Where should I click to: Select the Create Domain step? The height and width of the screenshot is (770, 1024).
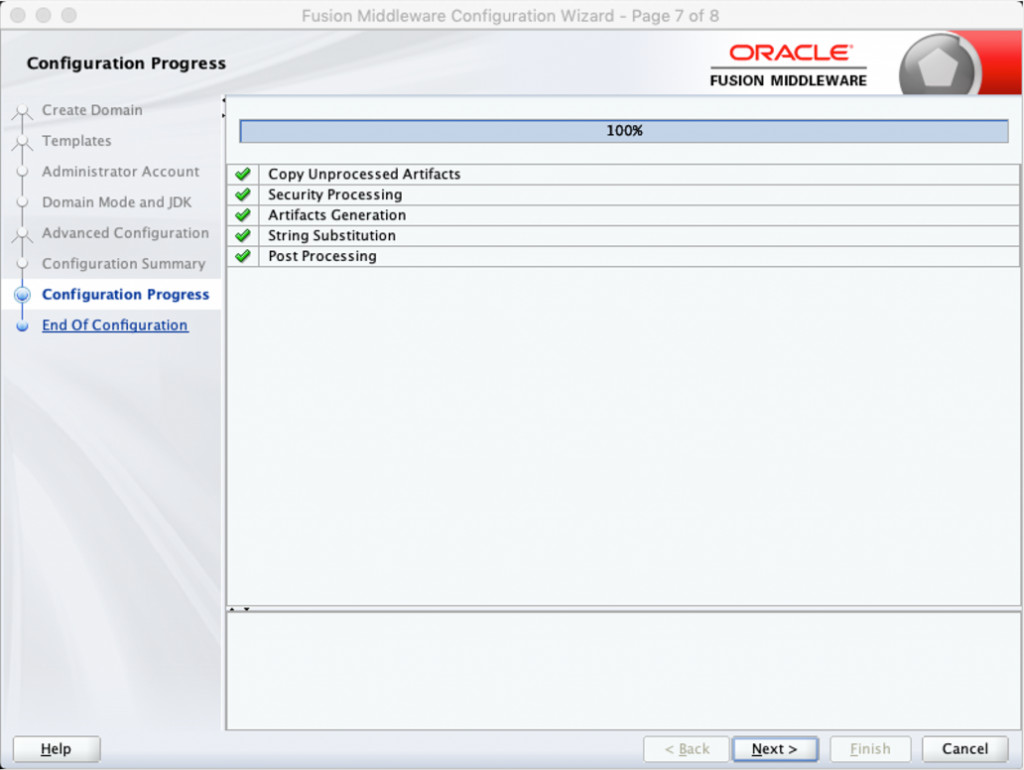pyautogui.click(x=92, y=110)
